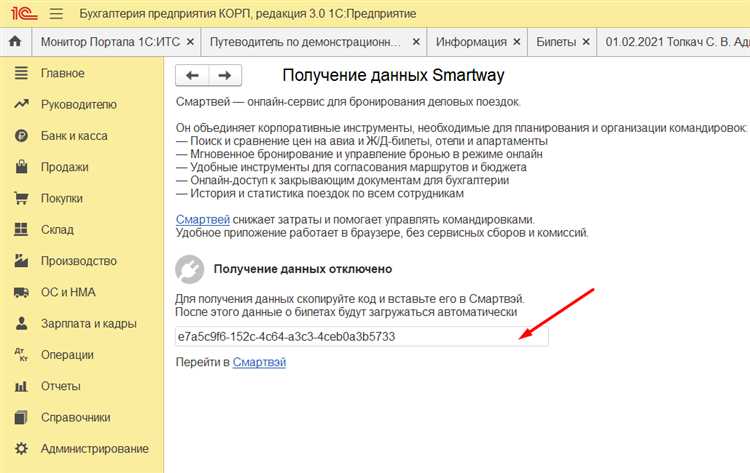Viewport: 750px width, 473px height.
Task: Open the Банк и касса section
Action: tap(74, 136)
